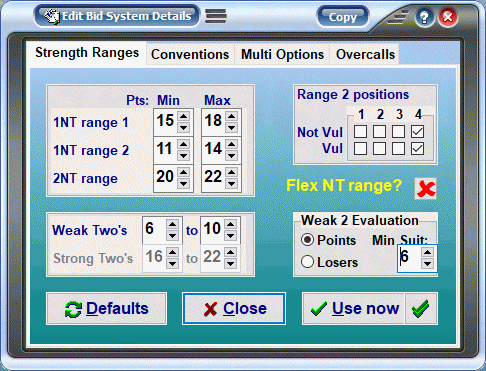Click the Copy button
Screen dimensions: 486x371
[x=343, y=17]
